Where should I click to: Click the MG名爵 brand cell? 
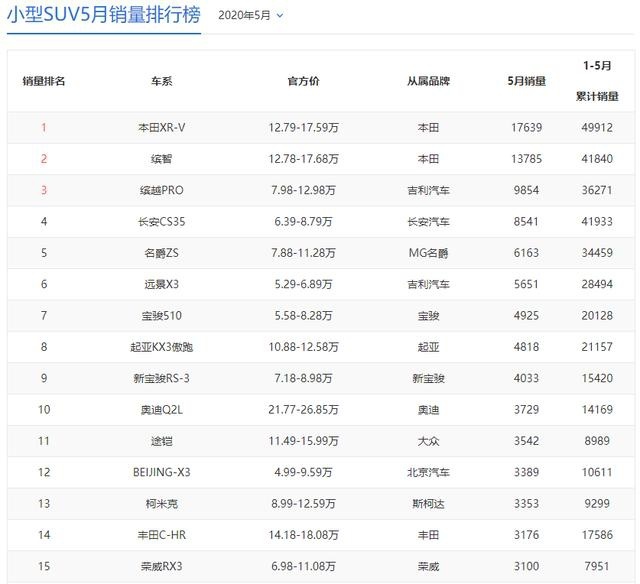pos(428,253)
